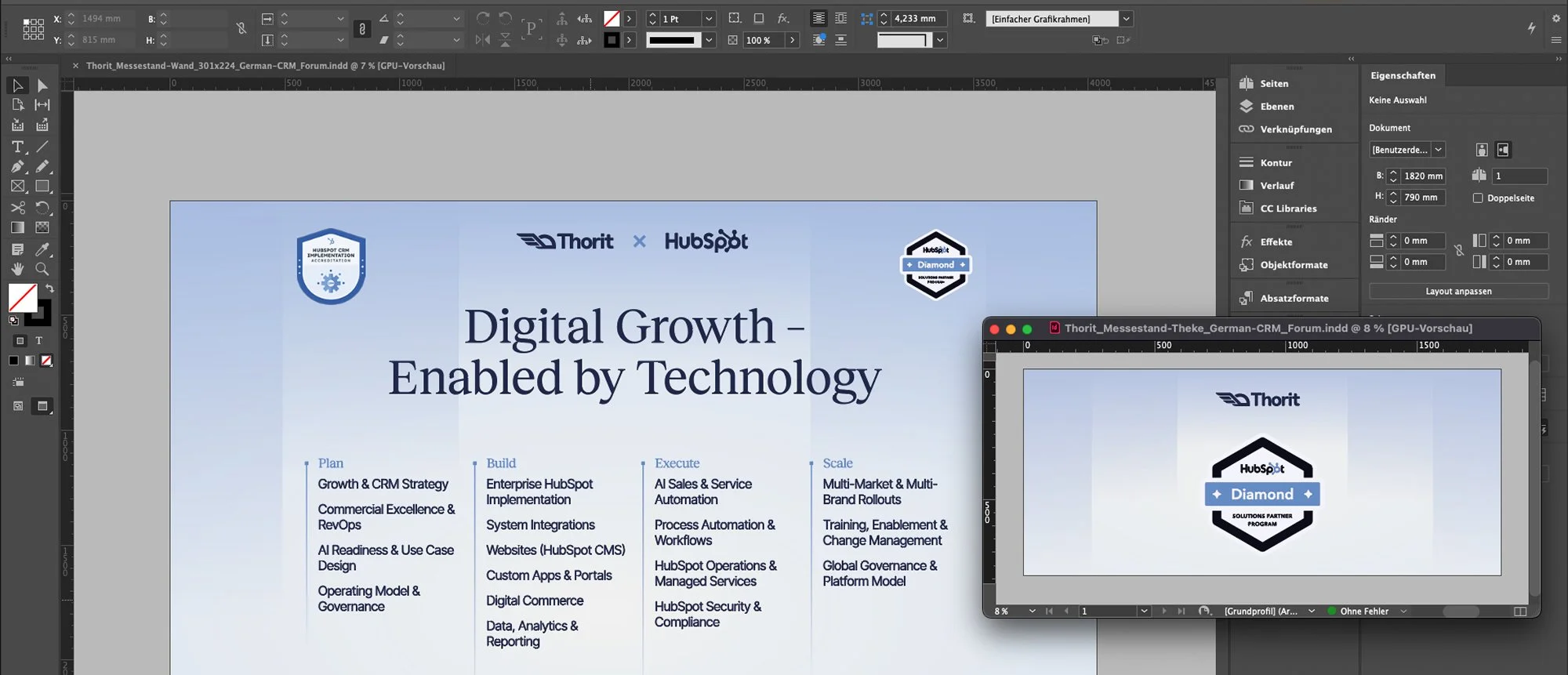1568x675 pixels.
Task: Select the Eyedropper tool
Action: pos(42,249)
